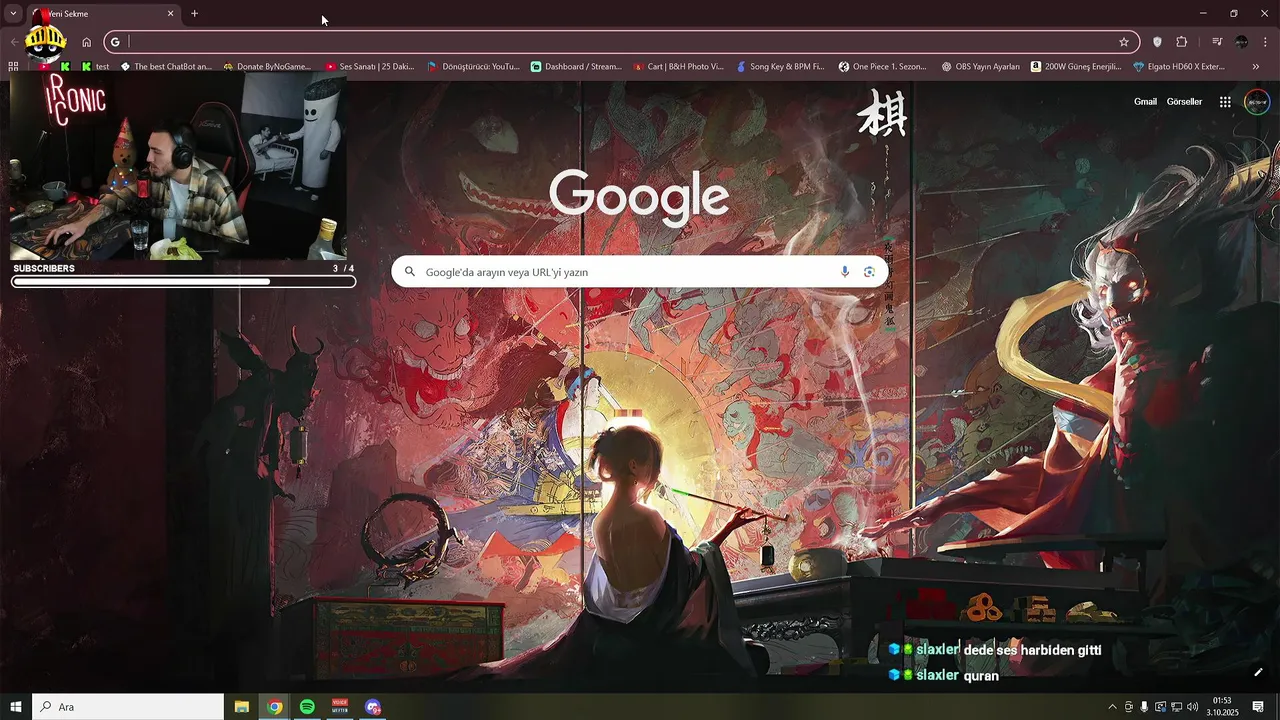Viewport: 1280px width, 720px height.
Task: Open the microphone tray icon
Action: [1144, 707]
